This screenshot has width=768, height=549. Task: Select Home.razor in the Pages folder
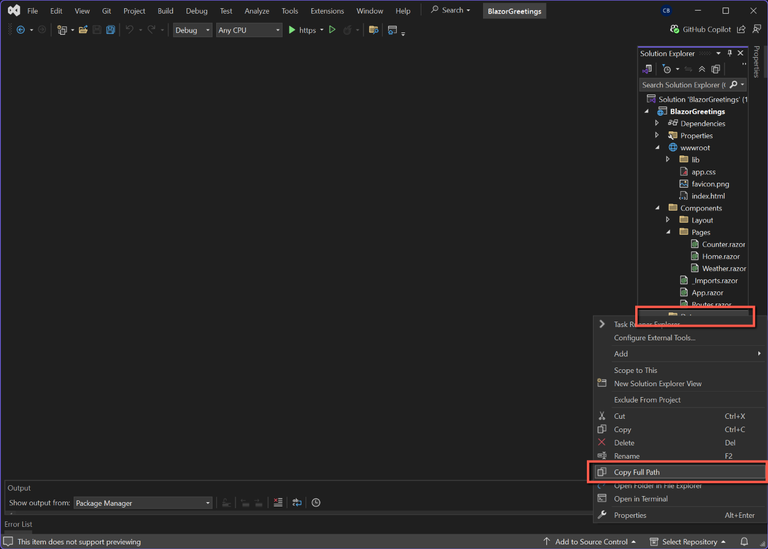point(720,256)
